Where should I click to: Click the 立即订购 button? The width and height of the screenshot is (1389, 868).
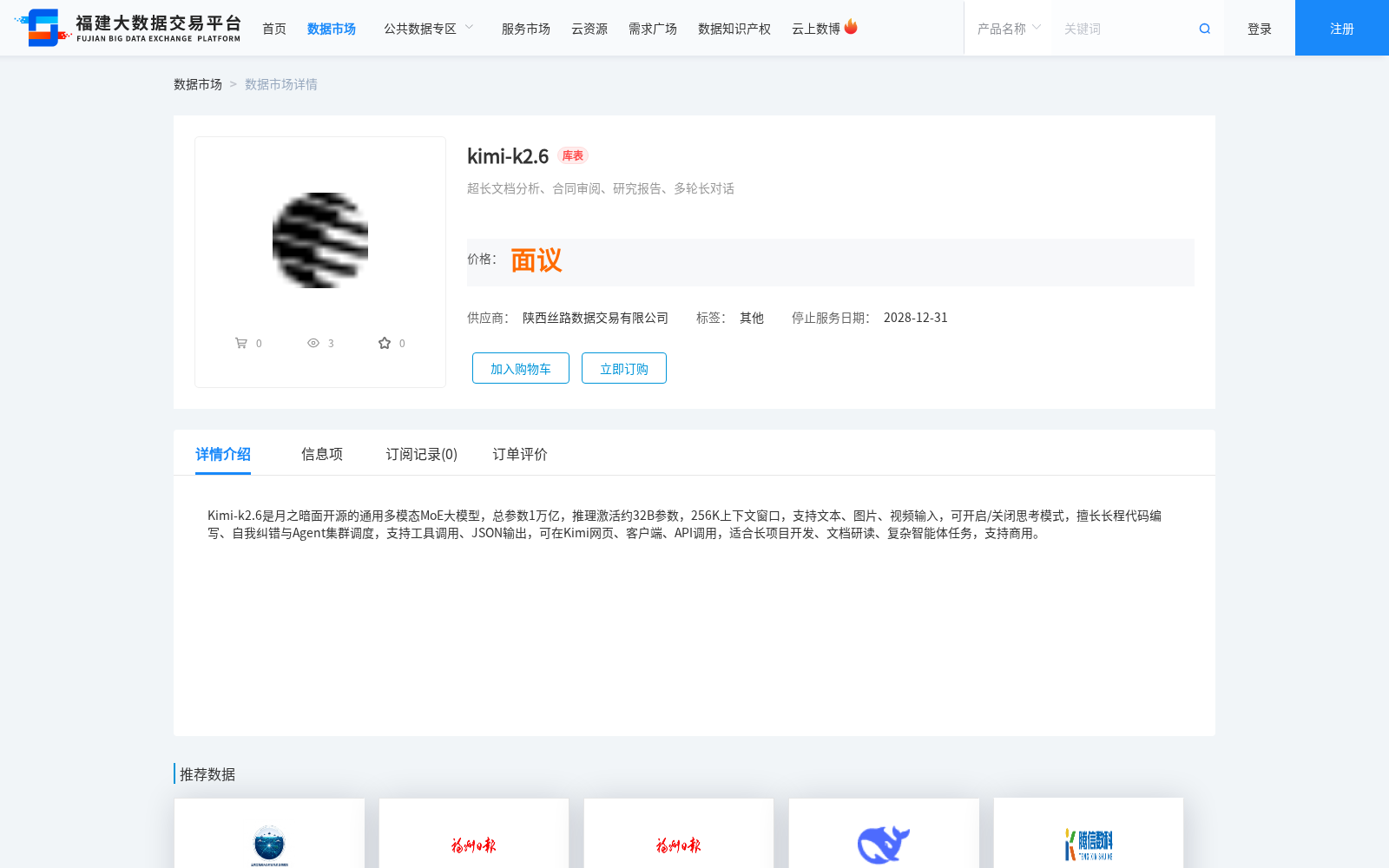[624, 368]
